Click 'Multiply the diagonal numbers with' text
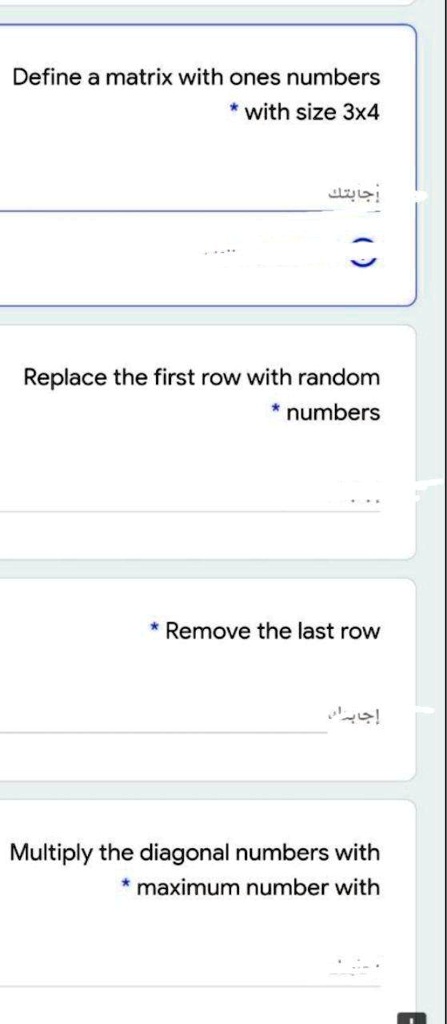Screen dimensions: 447x1024 click(195, 853)
